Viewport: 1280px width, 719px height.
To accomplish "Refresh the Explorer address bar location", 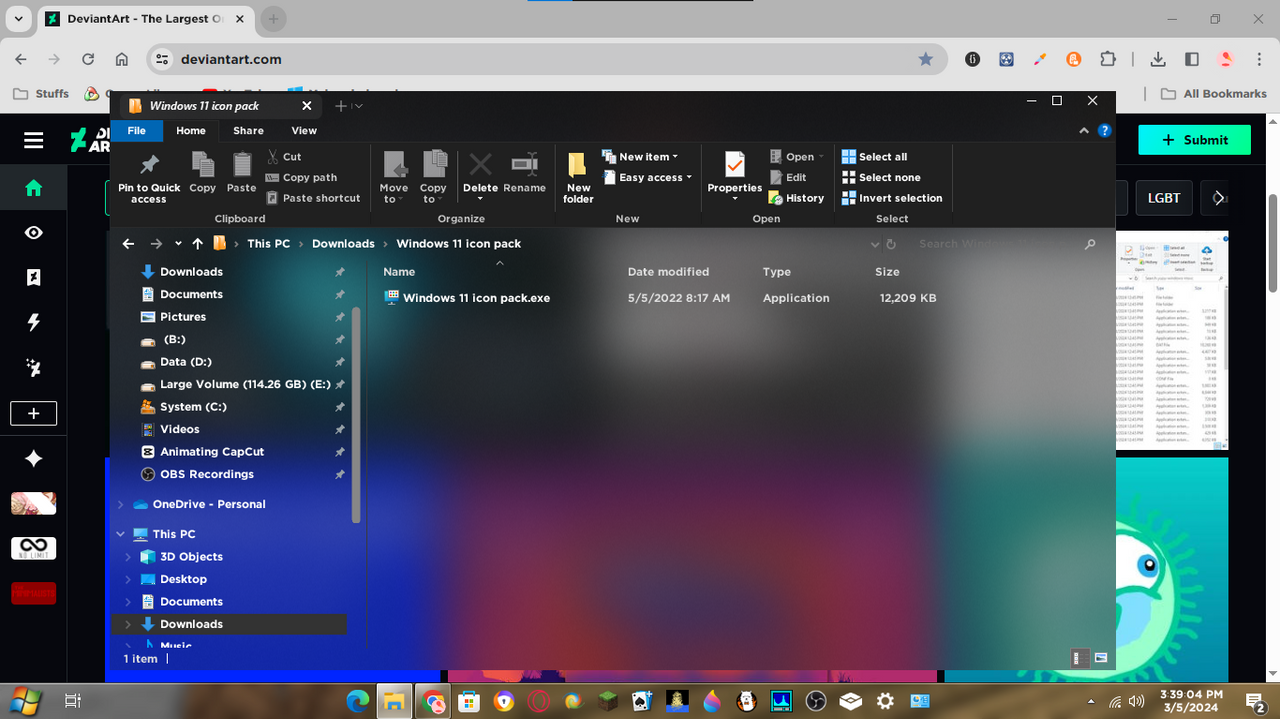I will tap(891, 244).
